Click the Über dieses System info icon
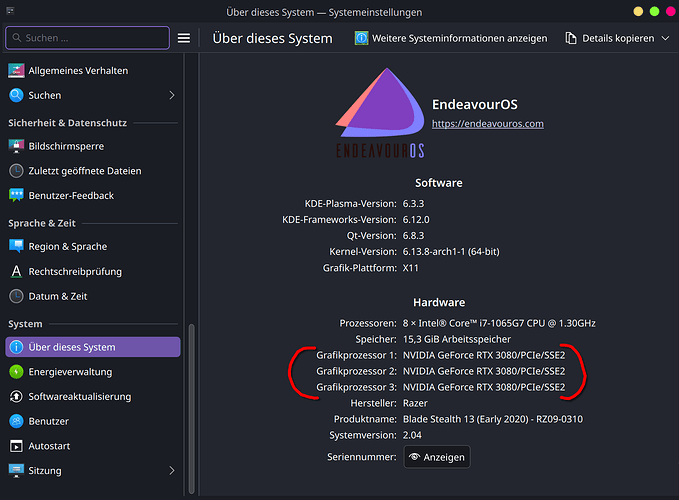 [x=16, y=347]
